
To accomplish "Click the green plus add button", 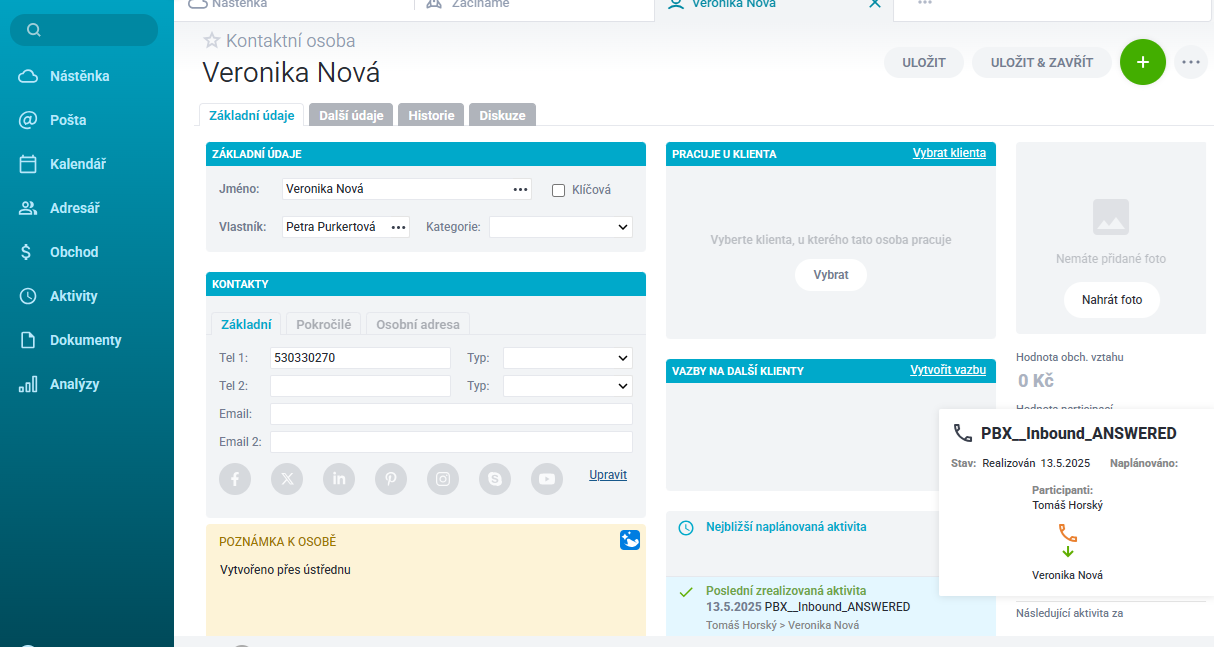I will 1143,62.
